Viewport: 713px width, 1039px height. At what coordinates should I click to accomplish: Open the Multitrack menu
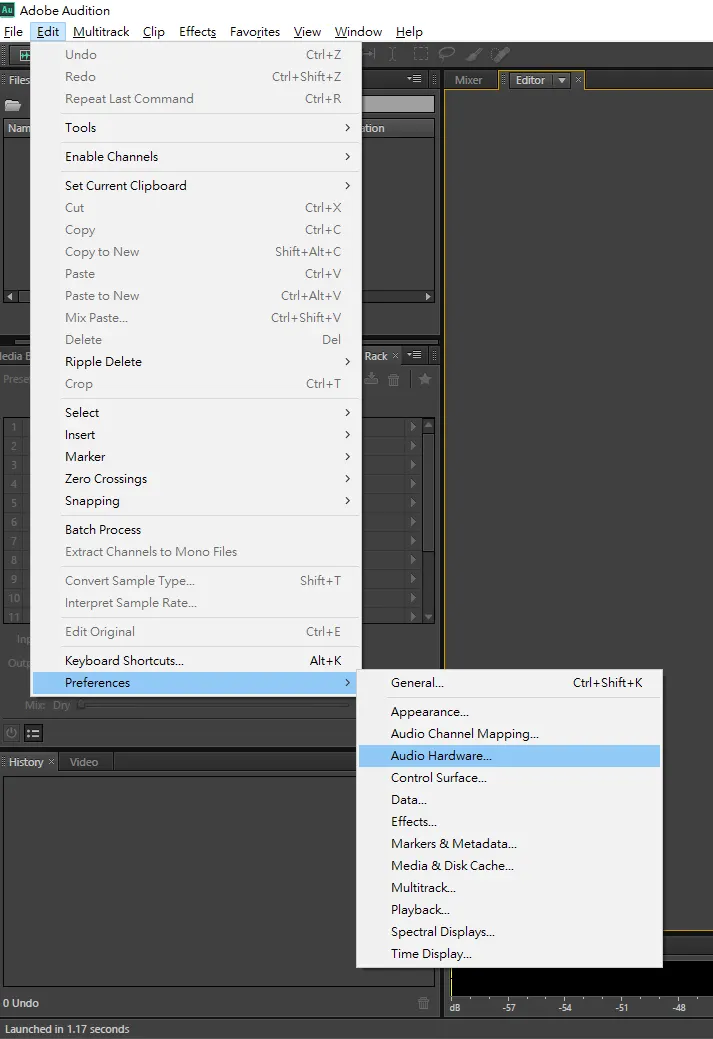pyautogui.click(x=101, y=32)
